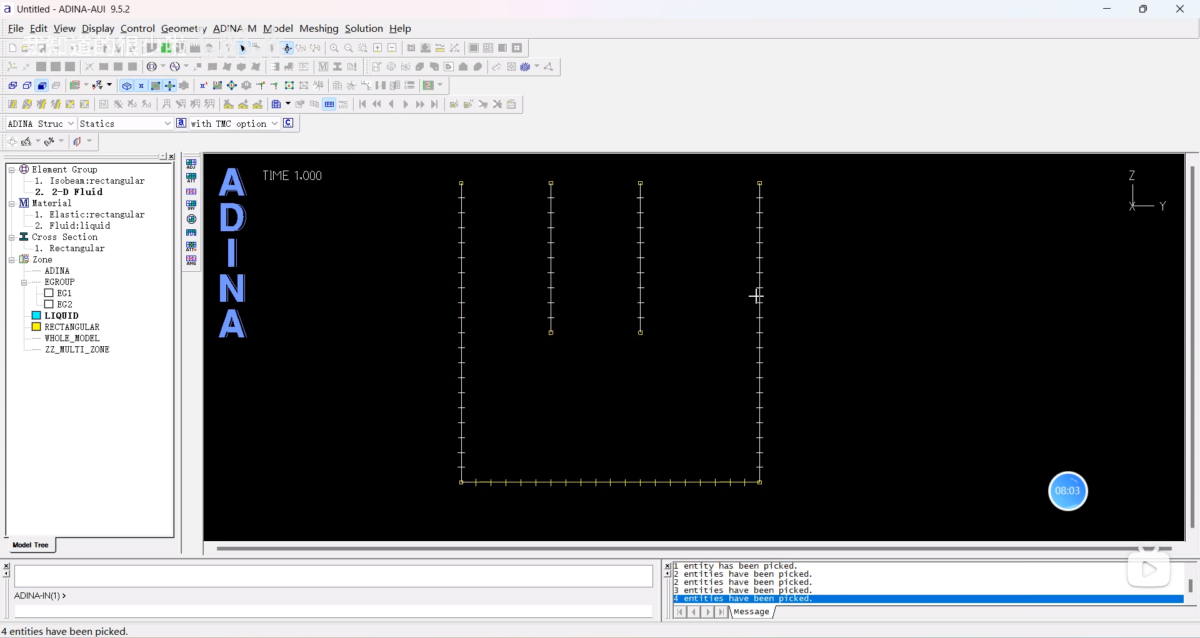Collapse the Cross Section tree node
This screenshot has width=1200, height=638.
pyautogui.click(x=12, y=237)
